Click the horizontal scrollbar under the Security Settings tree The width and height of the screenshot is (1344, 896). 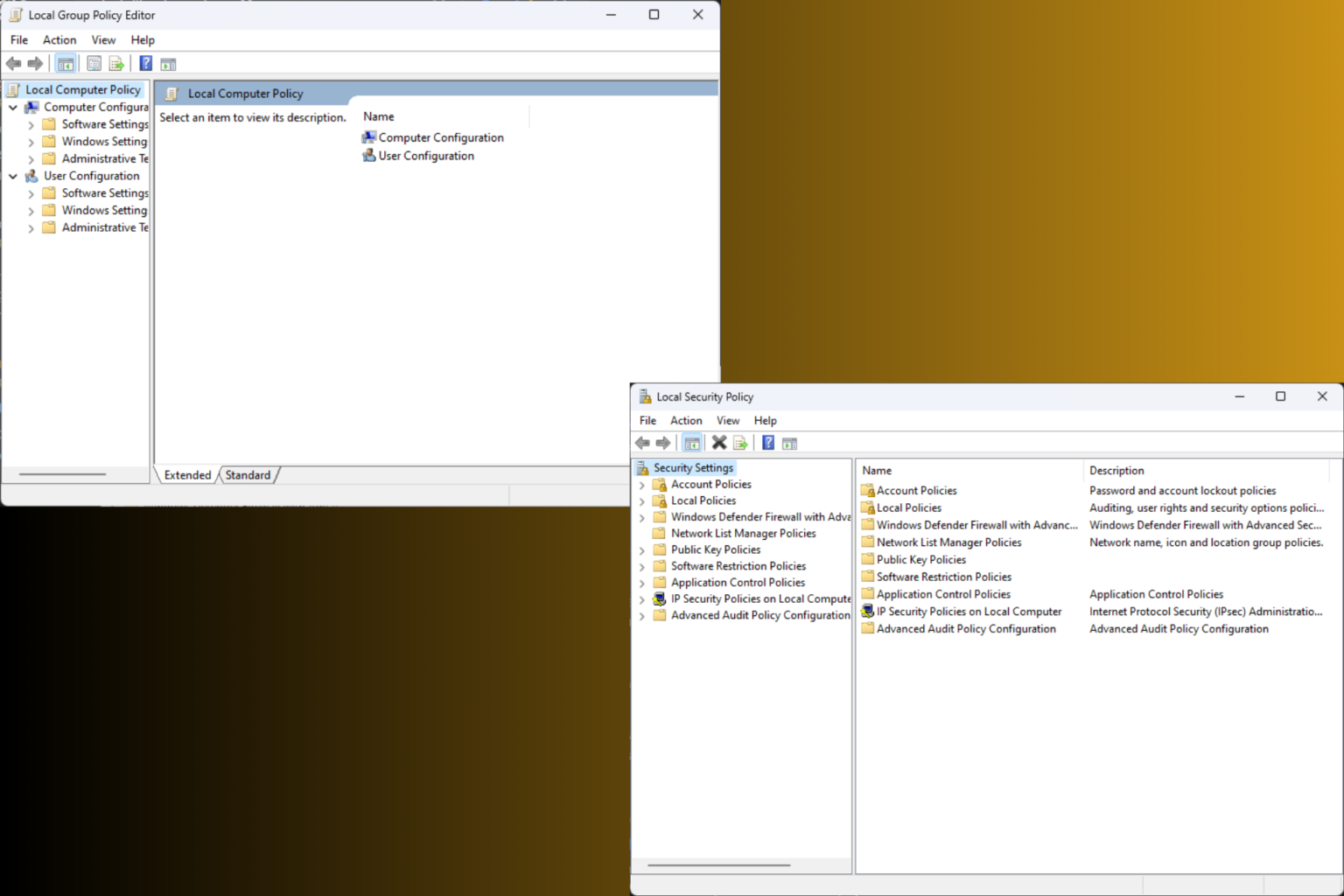point(719,865)
